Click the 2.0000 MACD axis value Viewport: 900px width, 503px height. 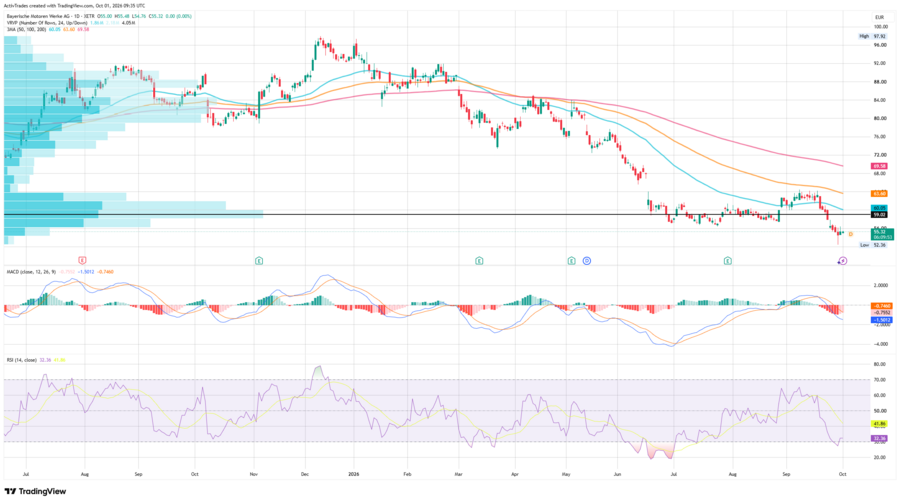point(880,285)
